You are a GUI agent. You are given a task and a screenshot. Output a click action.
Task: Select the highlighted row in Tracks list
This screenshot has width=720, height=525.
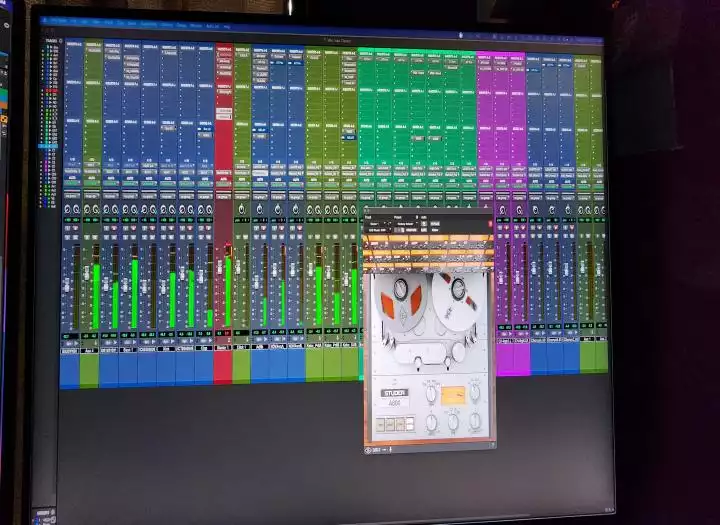pos(48,146)
